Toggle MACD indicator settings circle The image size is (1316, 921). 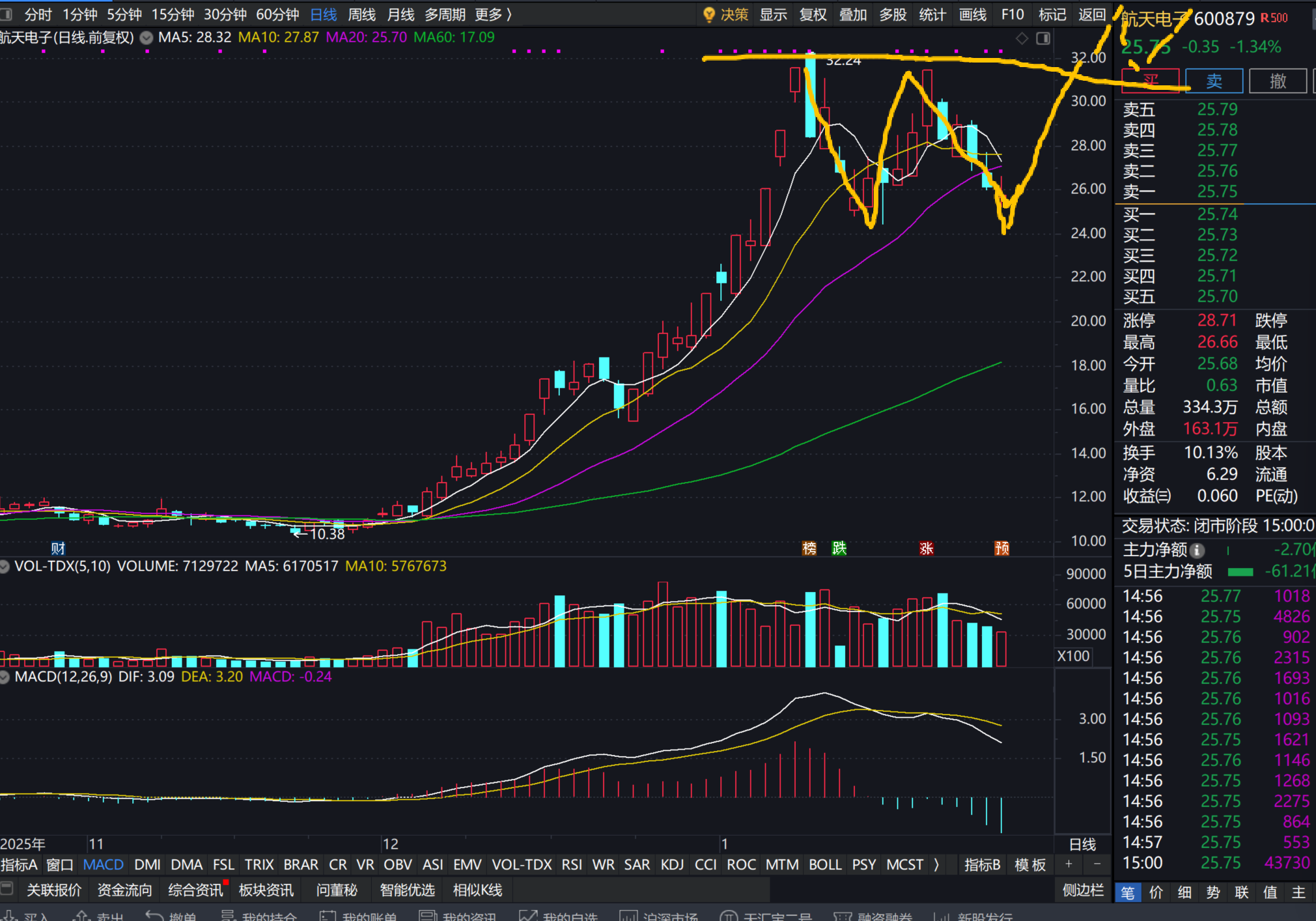point(5,677)
